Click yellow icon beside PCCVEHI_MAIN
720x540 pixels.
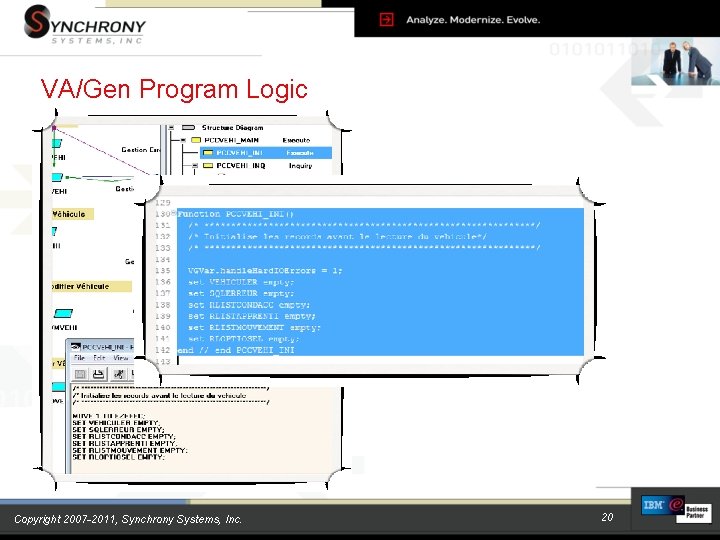coord(196,140)
